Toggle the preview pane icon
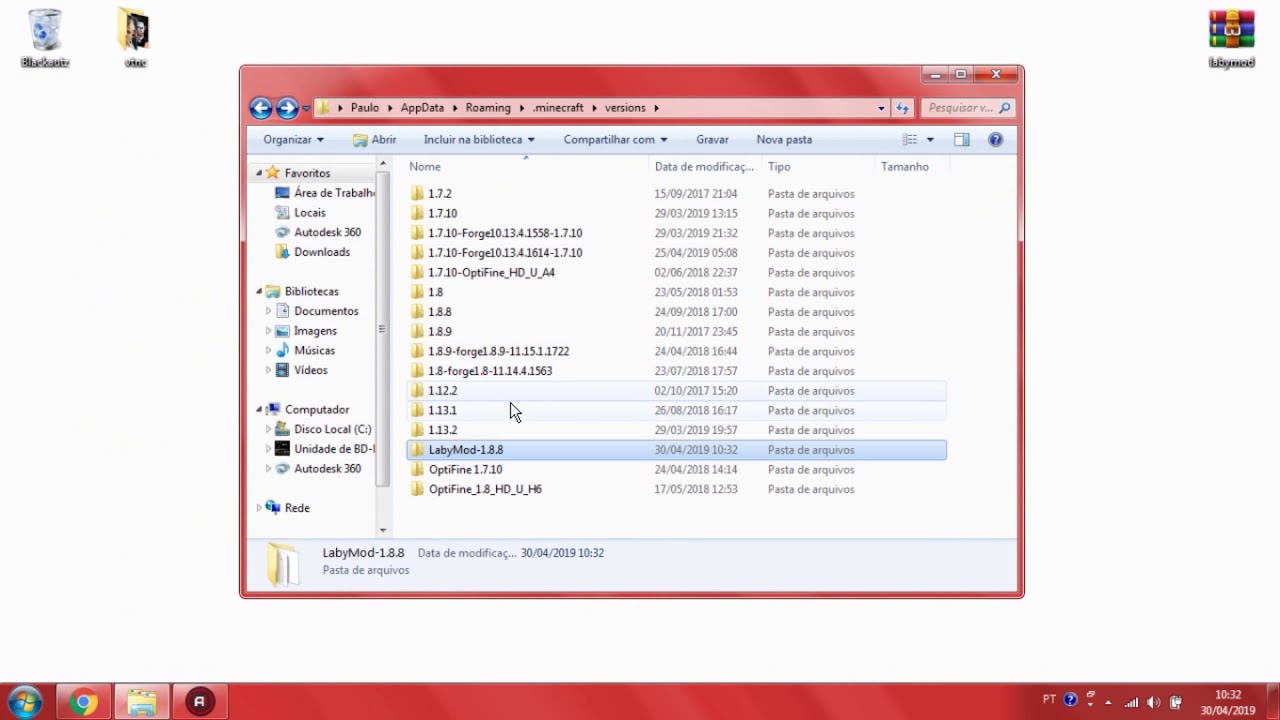Viewport: 1280px width, 720px height. [962, 140]
